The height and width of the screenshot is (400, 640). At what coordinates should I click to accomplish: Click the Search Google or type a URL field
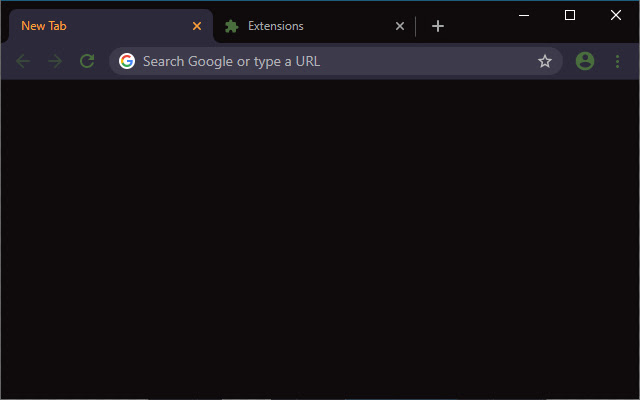tap(336, 61)
